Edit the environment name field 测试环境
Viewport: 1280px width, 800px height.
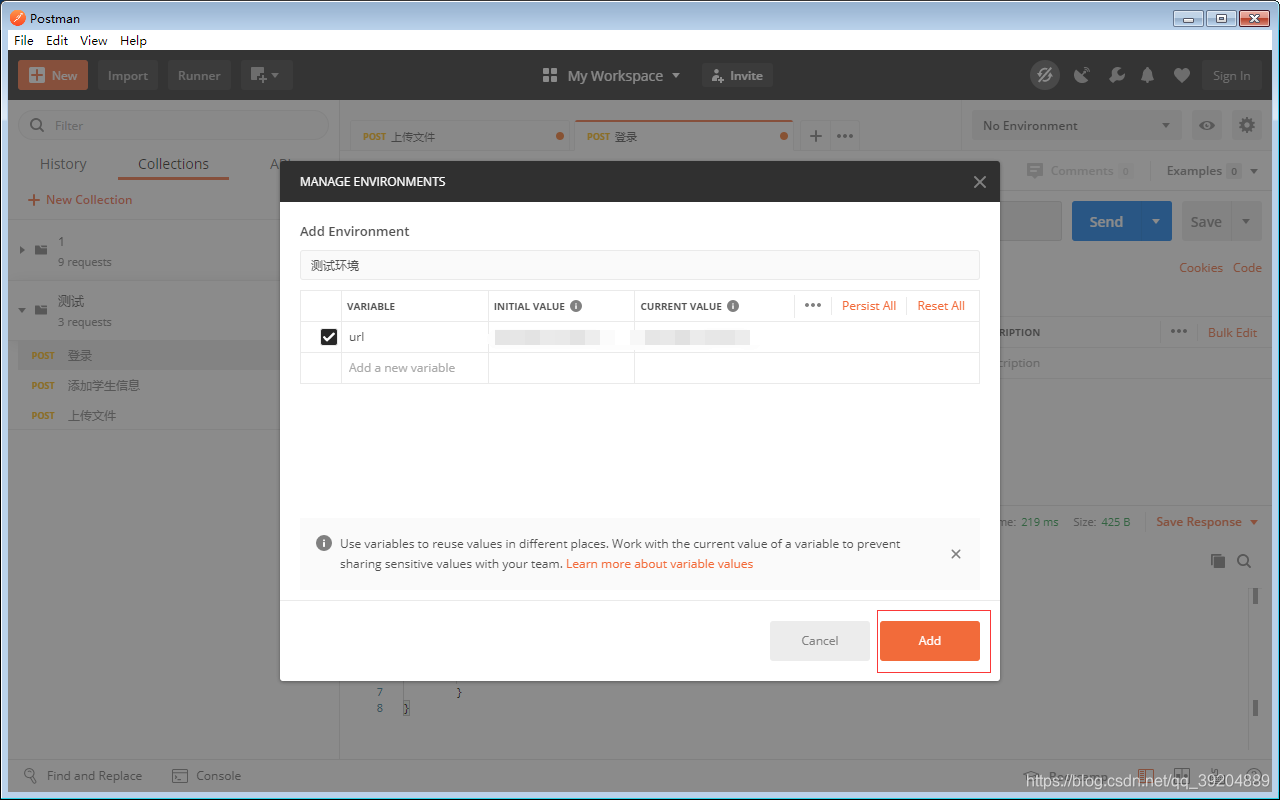[640, 265]
